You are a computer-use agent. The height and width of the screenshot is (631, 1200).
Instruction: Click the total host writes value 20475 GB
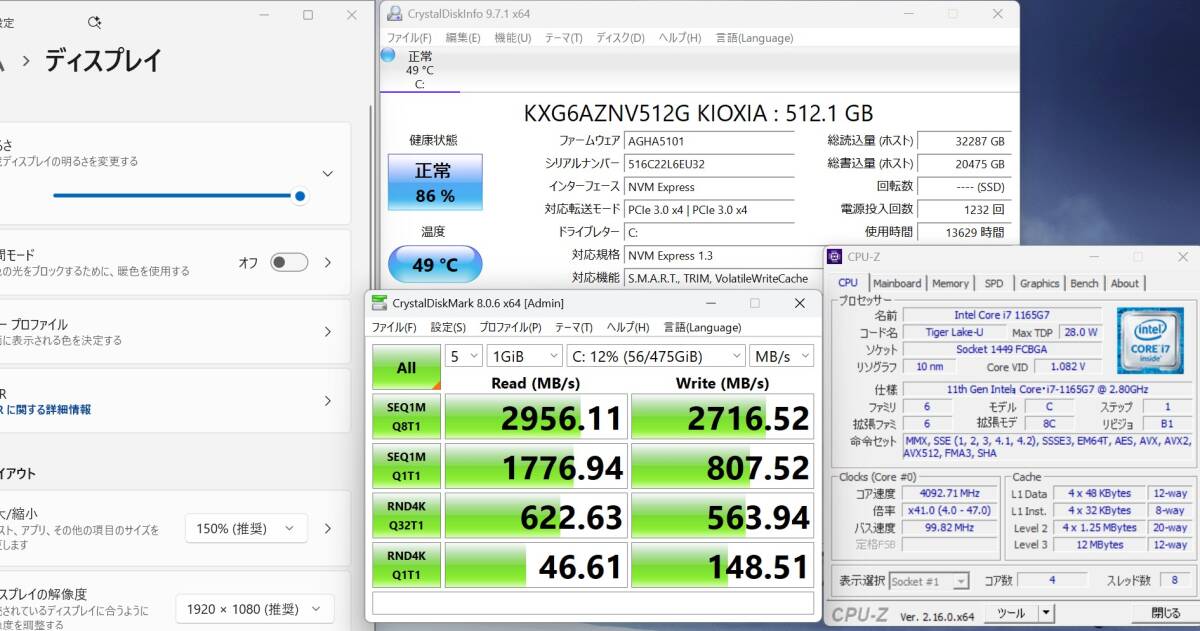[964, 164]
